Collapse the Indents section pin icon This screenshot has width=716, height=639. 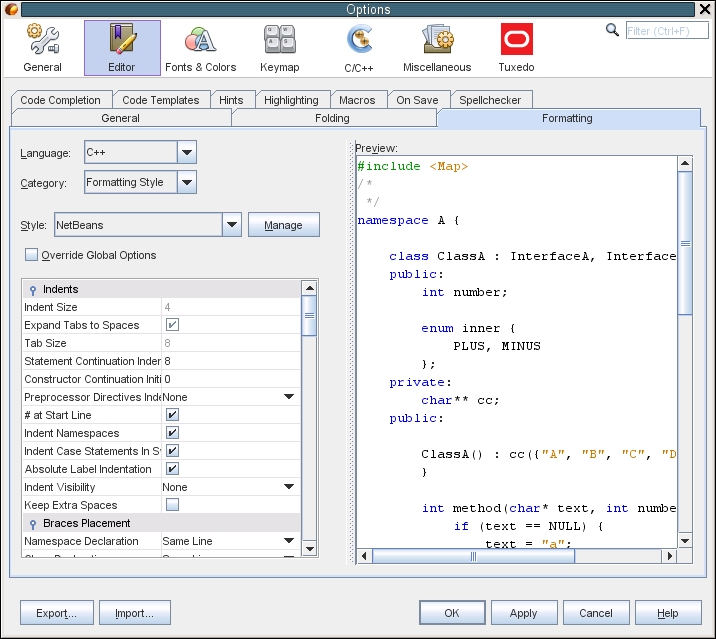[x=33, y=290]
